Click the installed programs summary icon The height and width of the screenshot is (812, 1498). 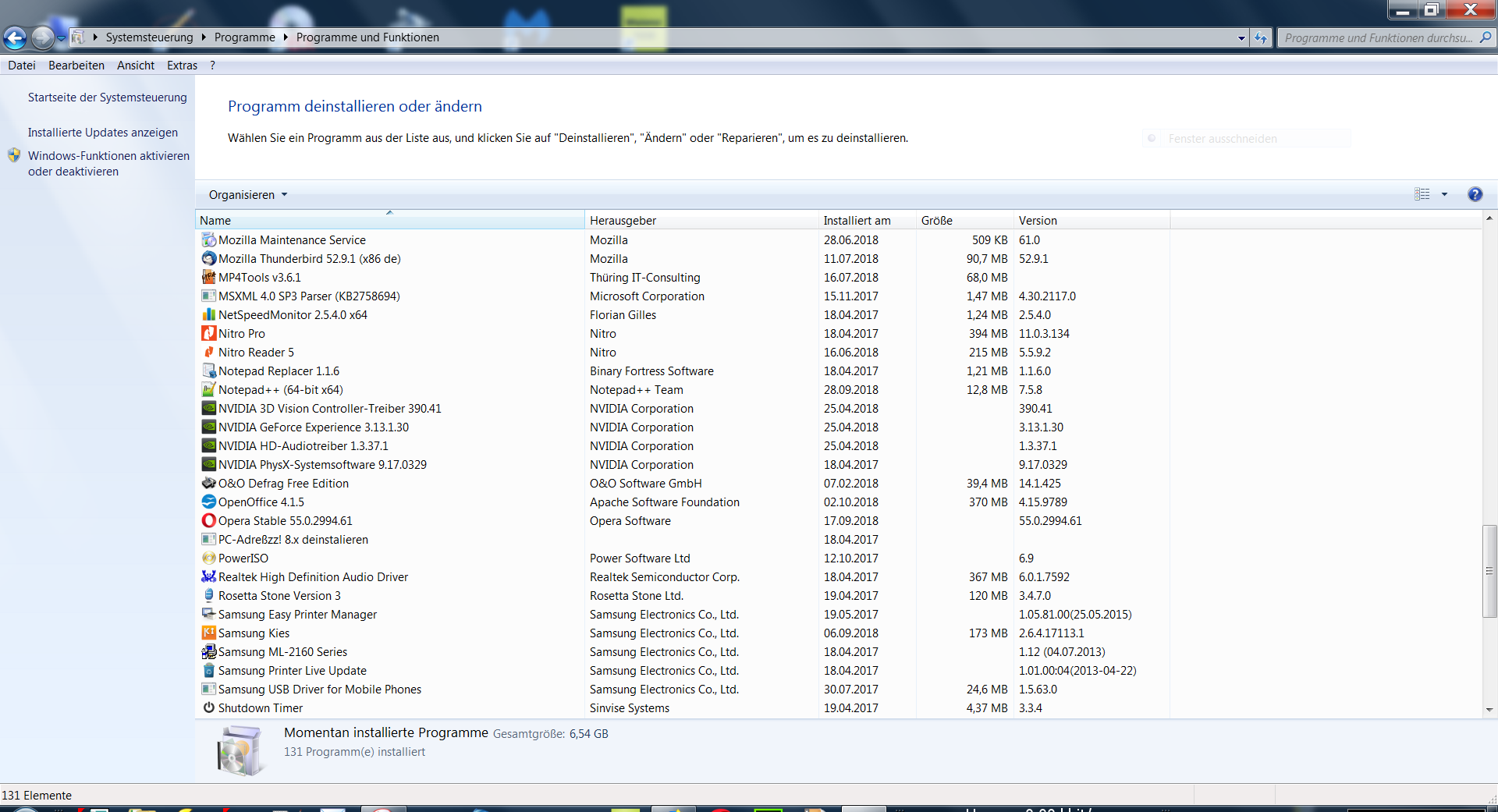(240, 750)
